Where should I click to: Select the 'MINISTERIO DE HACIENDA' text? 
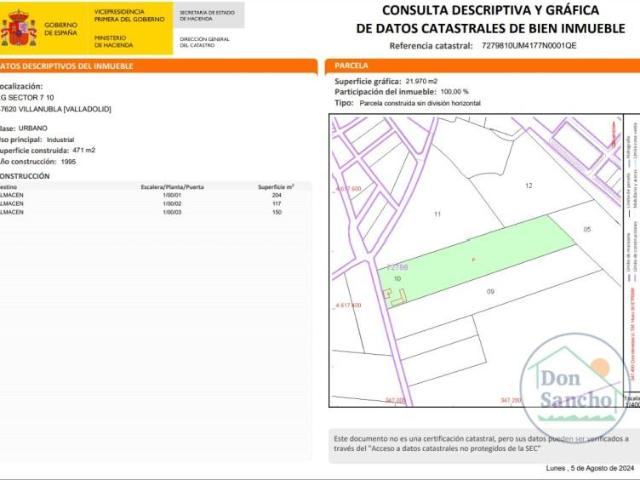[x=114, y=41]
